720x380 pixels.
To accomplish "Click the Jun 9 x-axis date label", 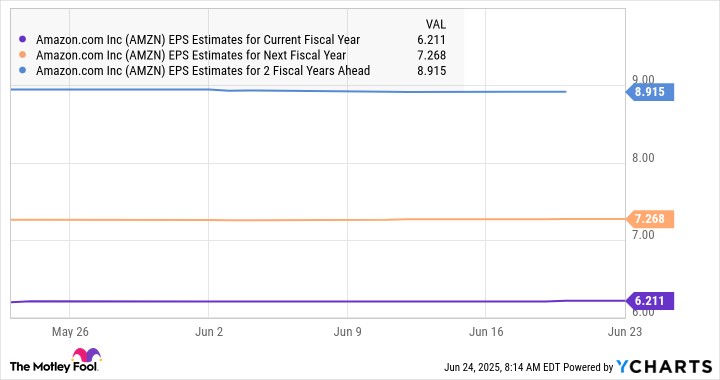I will pos(348,332).
